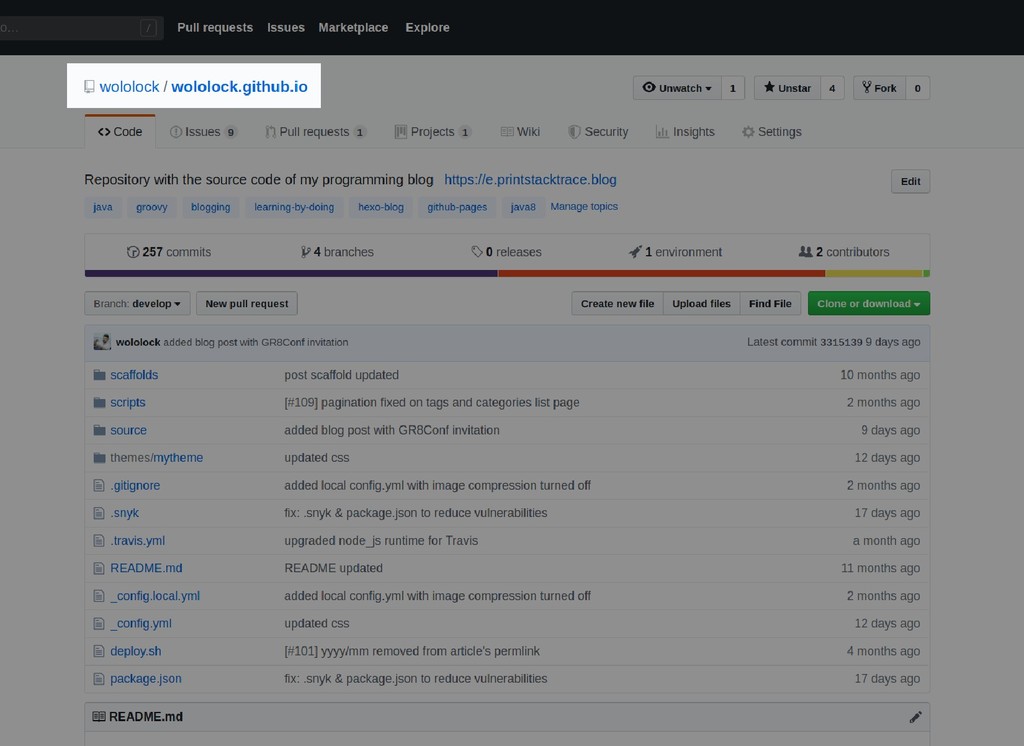1024x746 pixels.
Task: Click the purple segment of language bar
Action: click(x=291, y=274)
